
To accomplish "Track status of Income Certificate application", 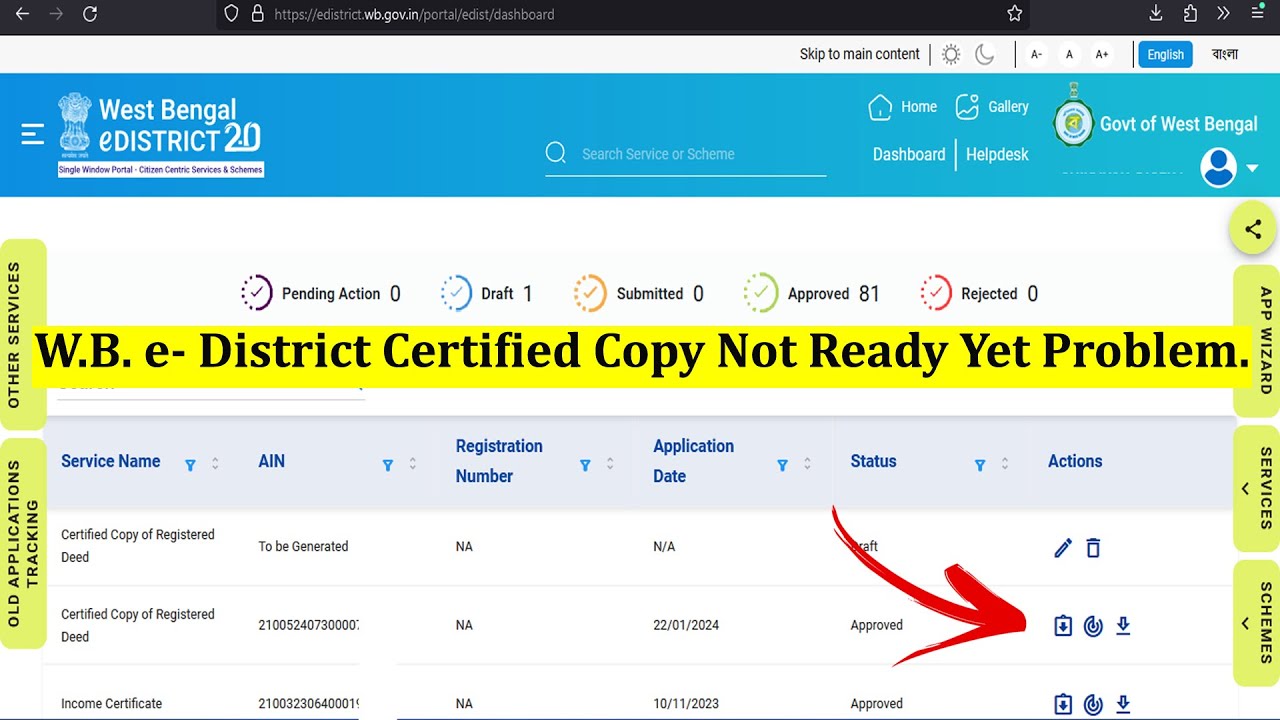I will 1093,704.
